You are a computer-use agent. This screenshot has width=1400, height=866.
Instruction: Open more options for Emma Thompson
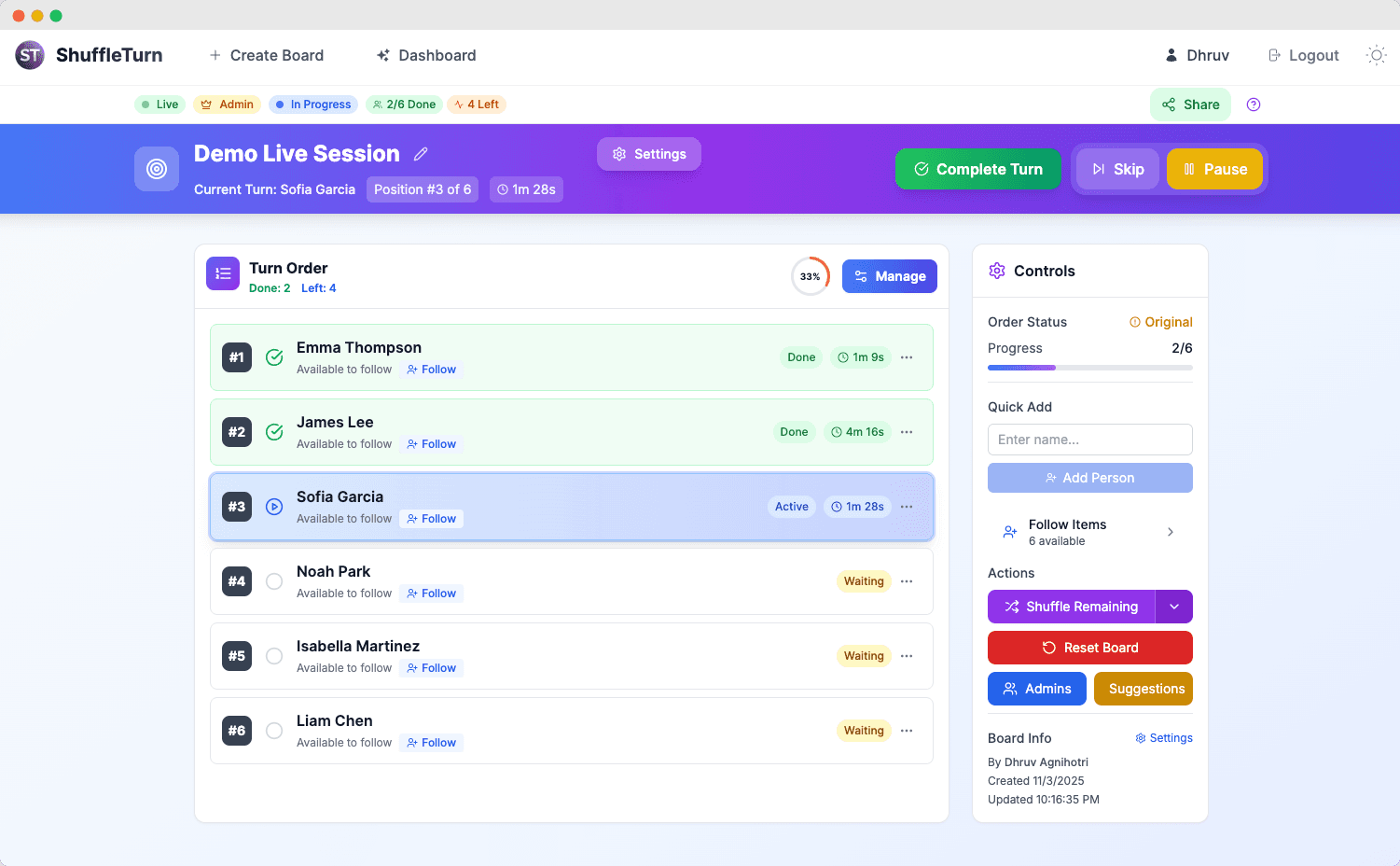(x=907, y=357)
